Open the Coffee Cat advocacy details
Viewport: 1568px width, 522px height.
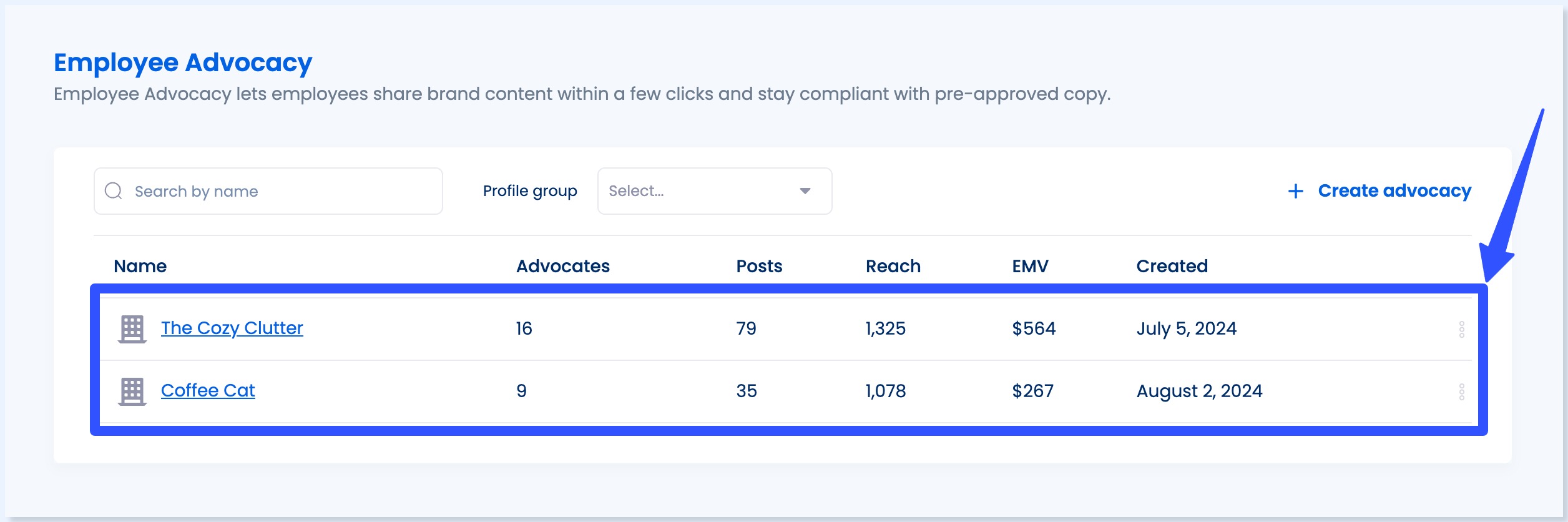click(208, 390)
